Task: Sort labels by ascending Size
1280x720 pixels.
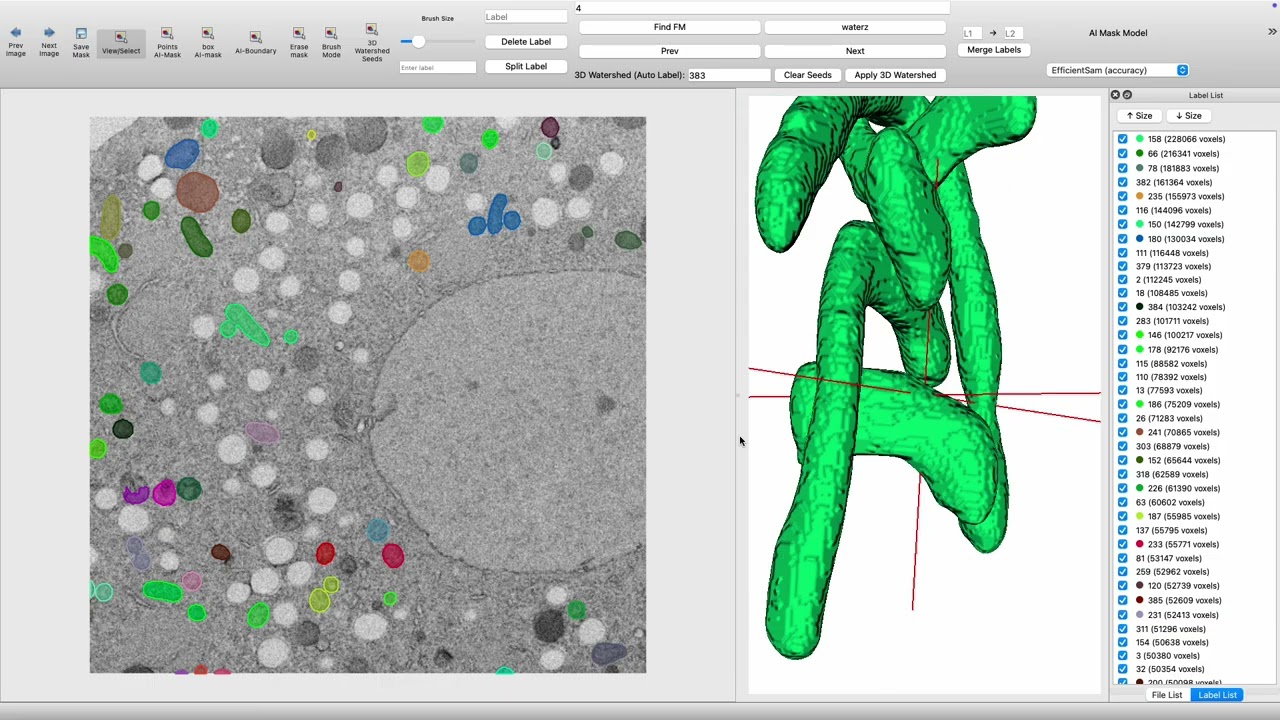Action: (1141, 116)
